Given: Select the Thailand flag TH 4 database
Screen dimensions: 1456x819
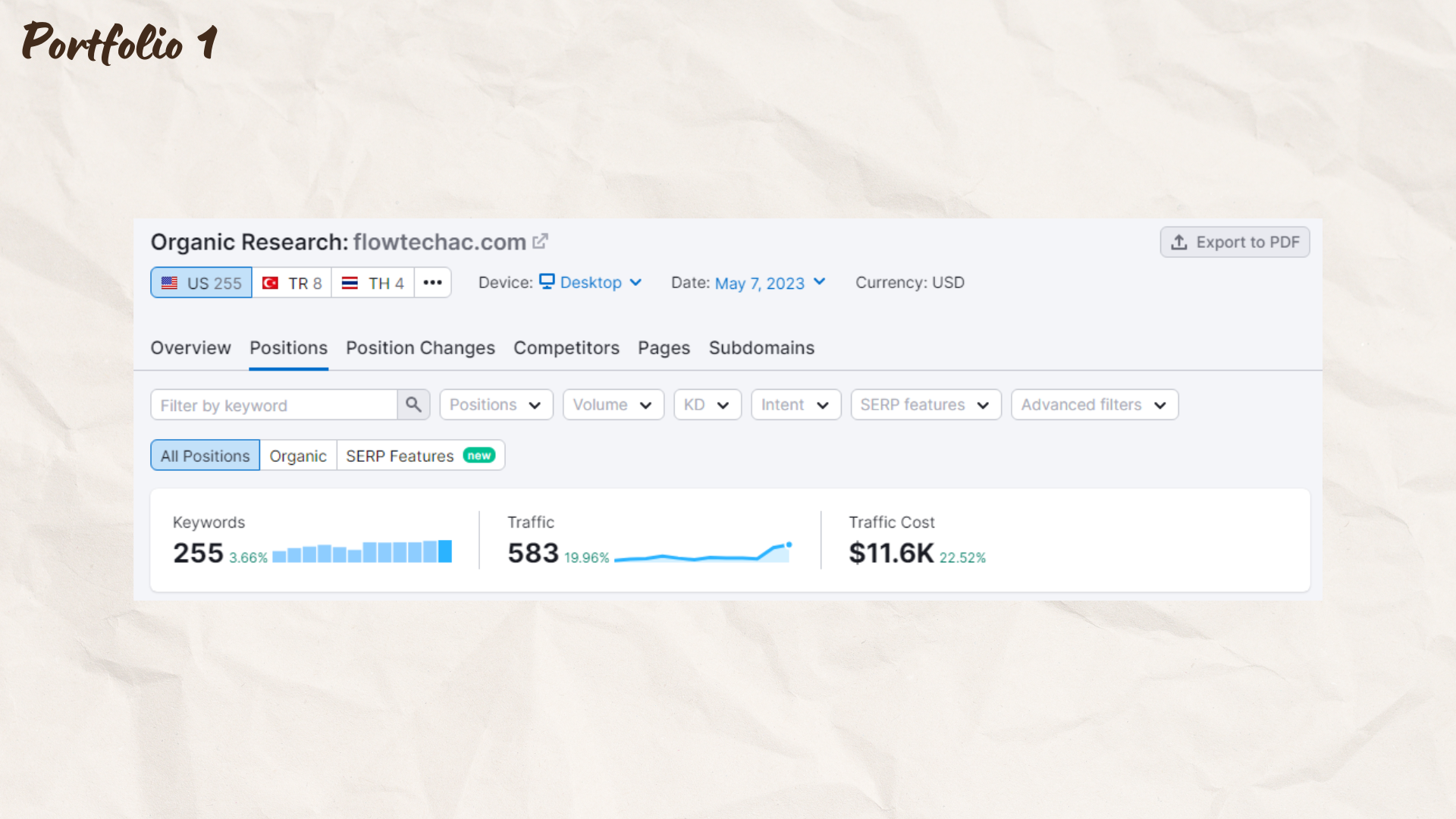Looking at the screenshot, I should point(372,283).
